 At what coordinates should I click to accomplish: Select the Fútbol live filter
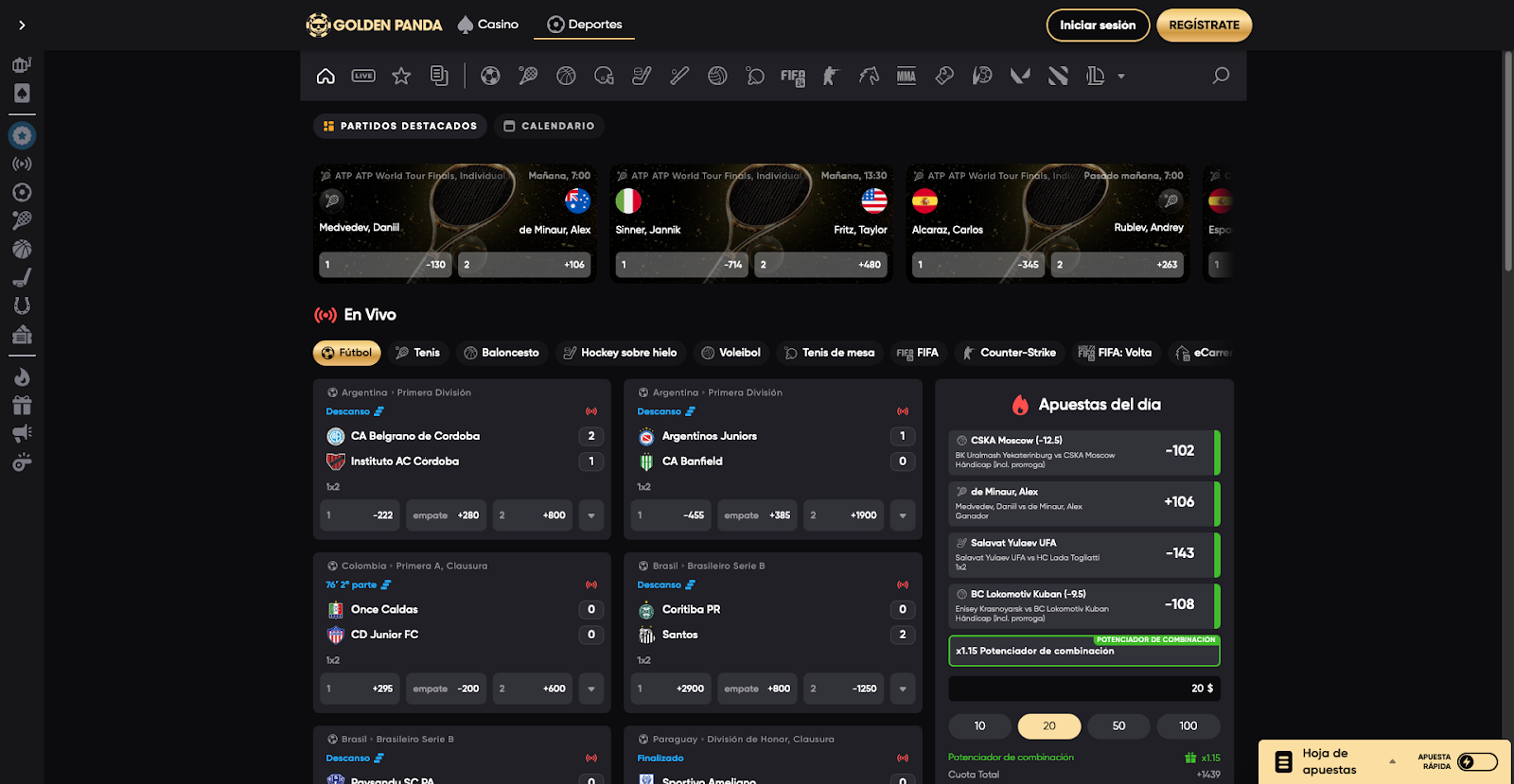(x=347, y=353)
